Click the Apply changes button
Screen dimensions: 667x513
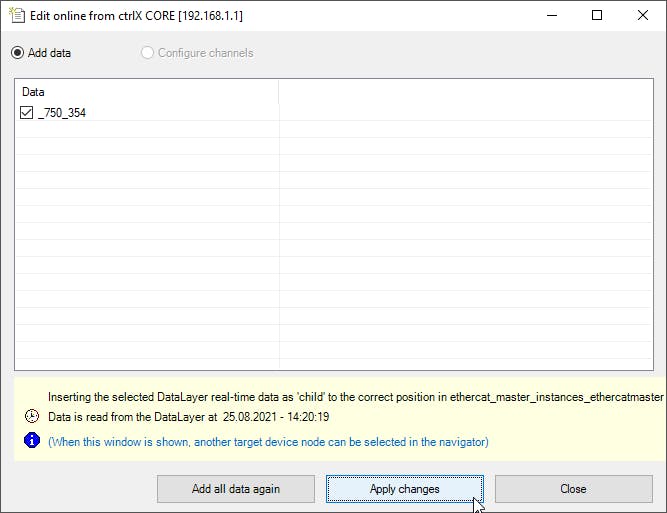[405, 489]
